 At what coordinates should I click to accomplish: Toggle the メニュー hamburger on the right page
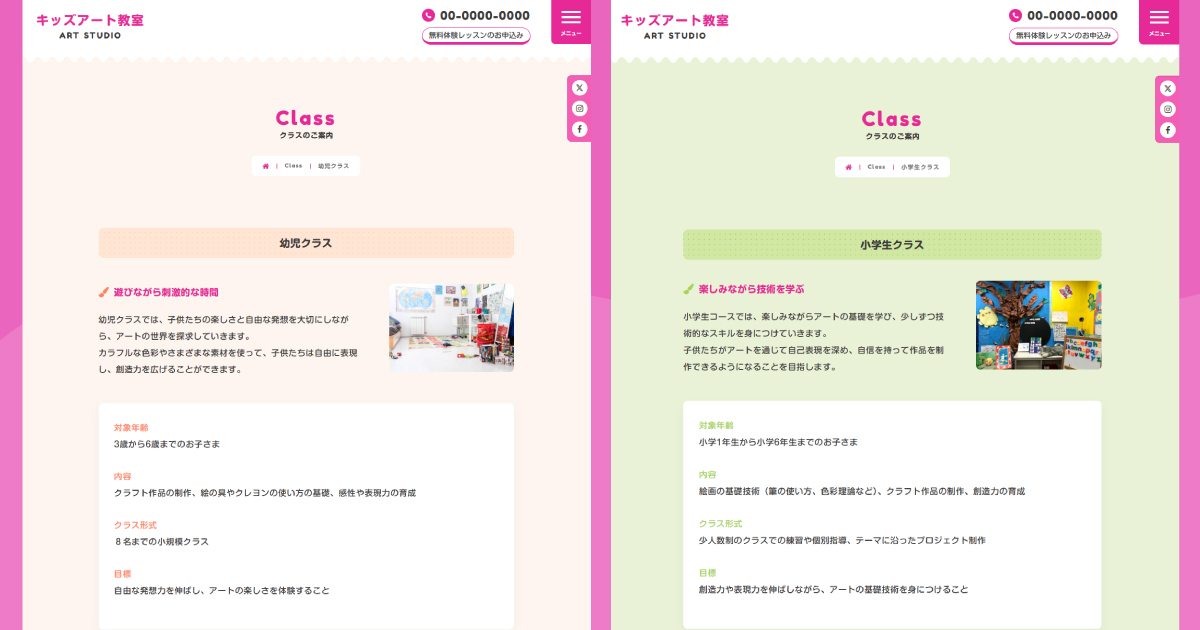(1160, 19)
